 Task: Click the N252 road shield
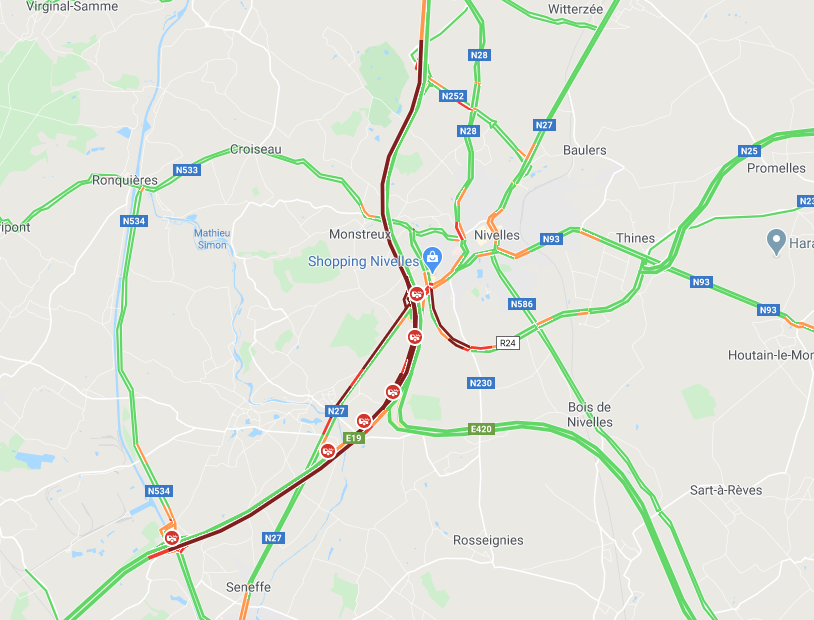point(453,96)
